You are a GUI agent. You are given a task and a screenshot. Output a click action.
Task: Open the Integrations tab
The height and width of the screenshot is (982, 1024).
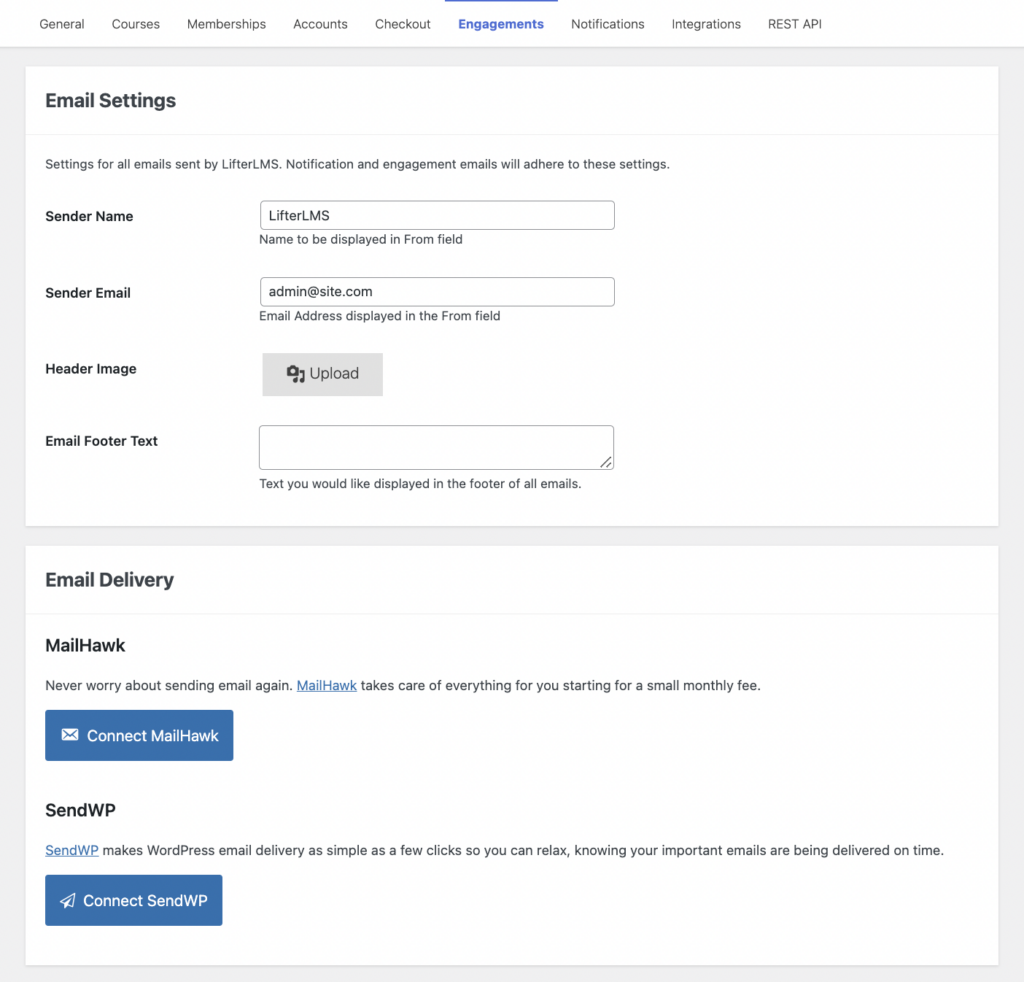tap(706, 23)
